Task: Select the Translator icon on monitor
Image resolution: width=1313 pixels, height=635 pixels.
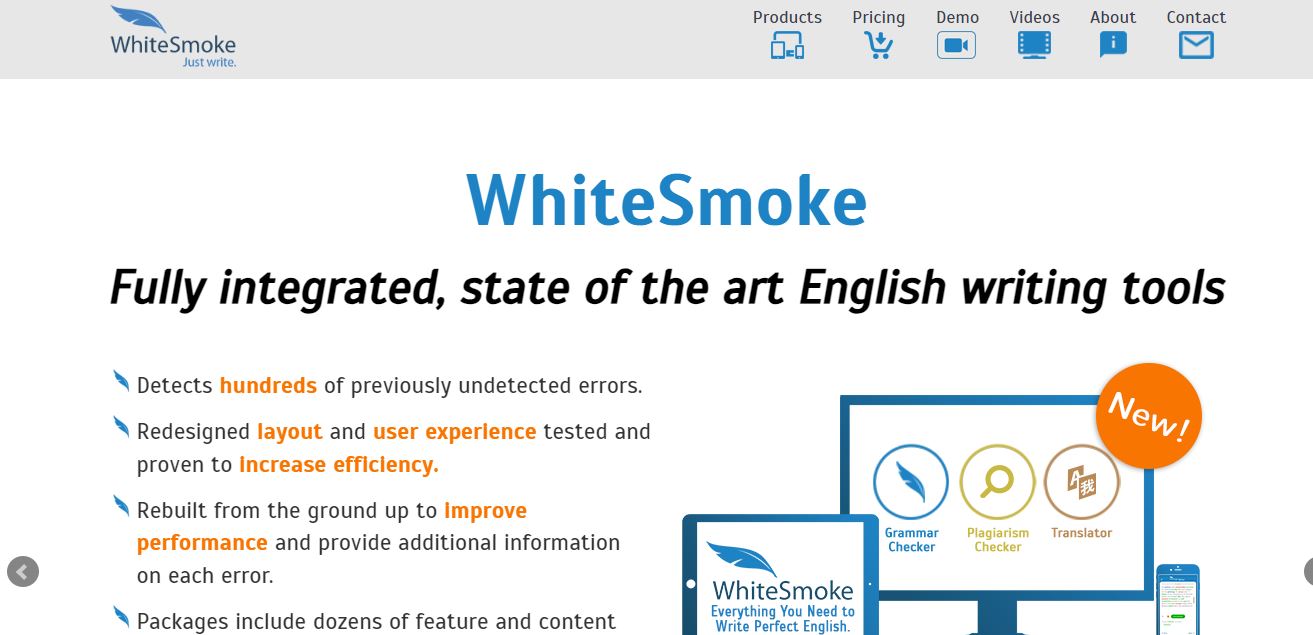Action: (1081, 481)
